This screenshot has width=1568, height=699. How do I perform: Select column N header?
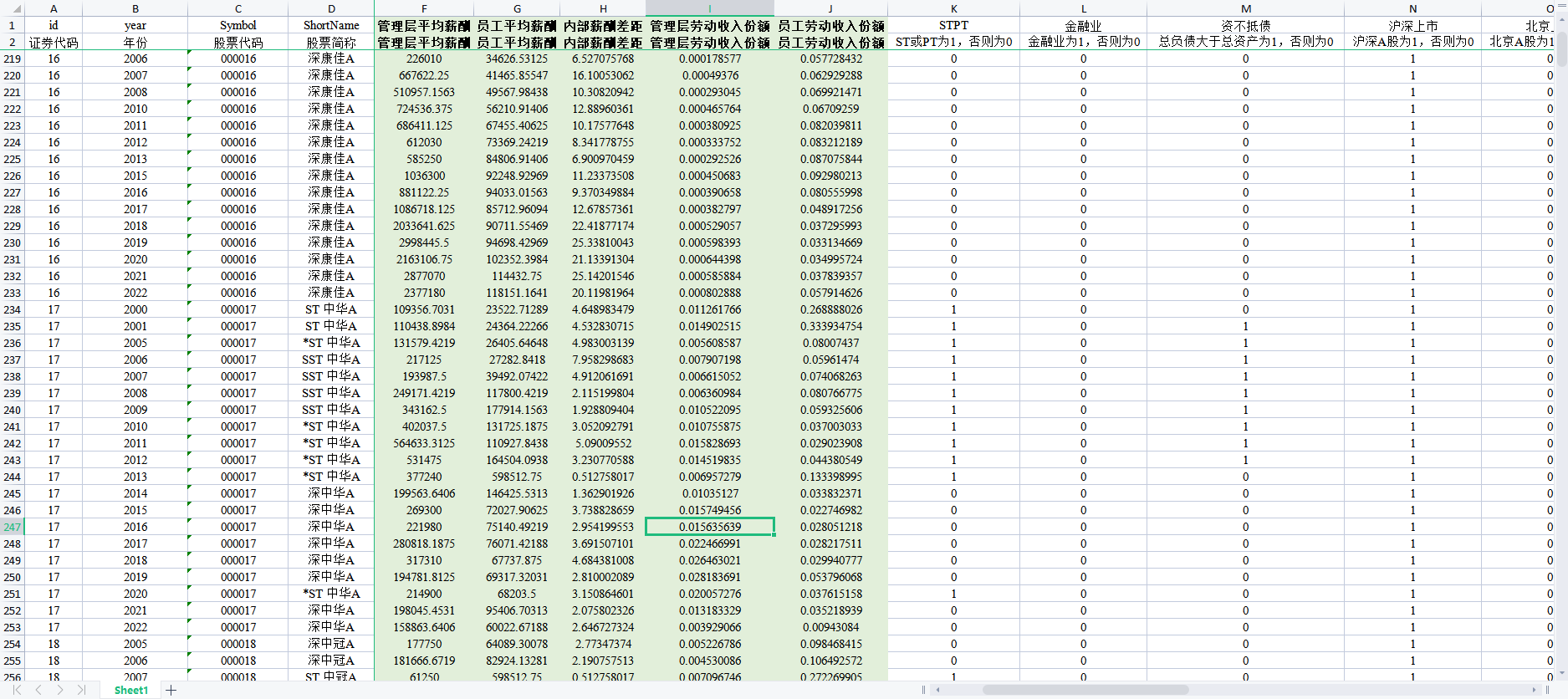click(1412, 8)
